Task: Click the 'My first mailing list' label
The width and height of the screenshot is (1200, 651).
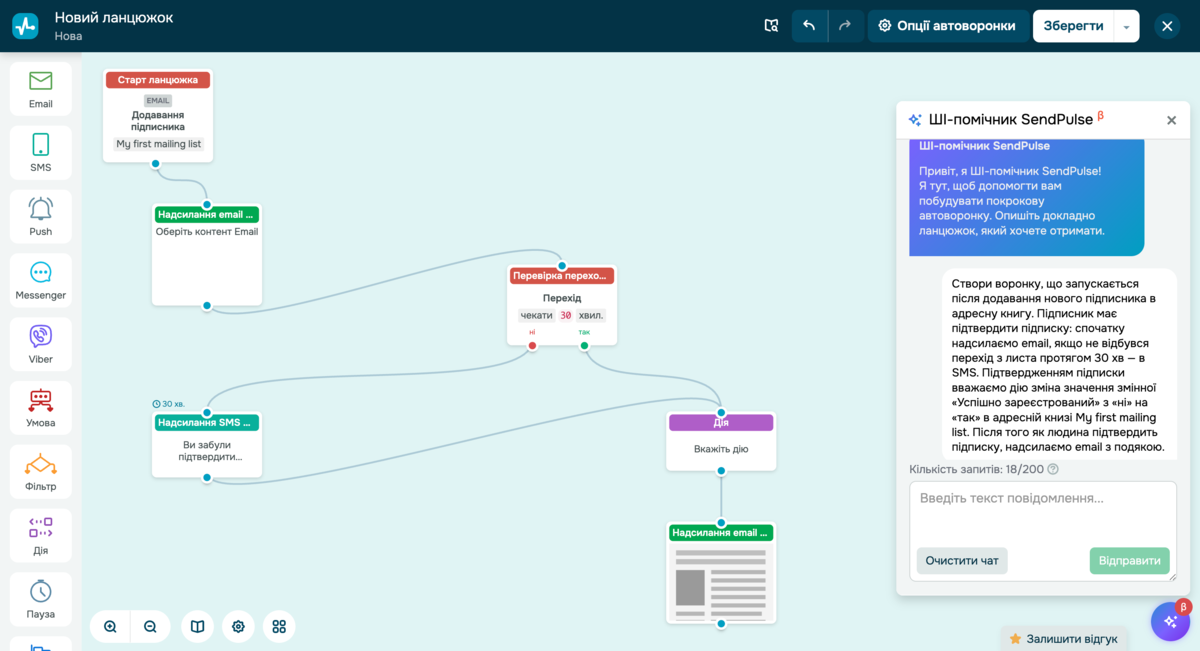Action: tap(159, 144)
